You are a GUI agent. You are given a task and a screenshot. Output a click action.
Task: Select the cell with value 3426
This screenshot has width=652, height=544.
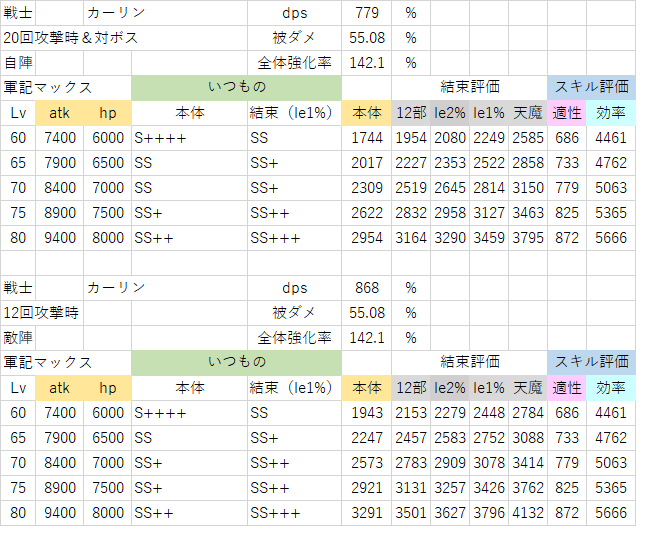tap(489, 488)
